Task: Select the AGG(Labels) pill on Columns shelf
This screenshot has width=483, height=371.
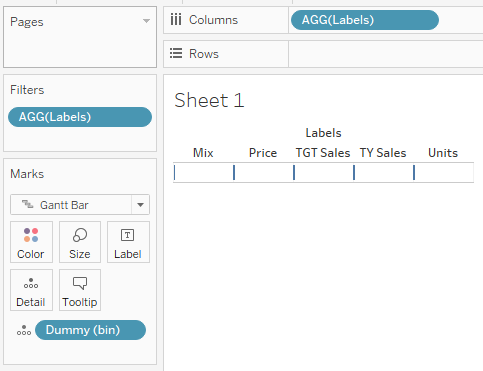Action: (x=365, y=20)
